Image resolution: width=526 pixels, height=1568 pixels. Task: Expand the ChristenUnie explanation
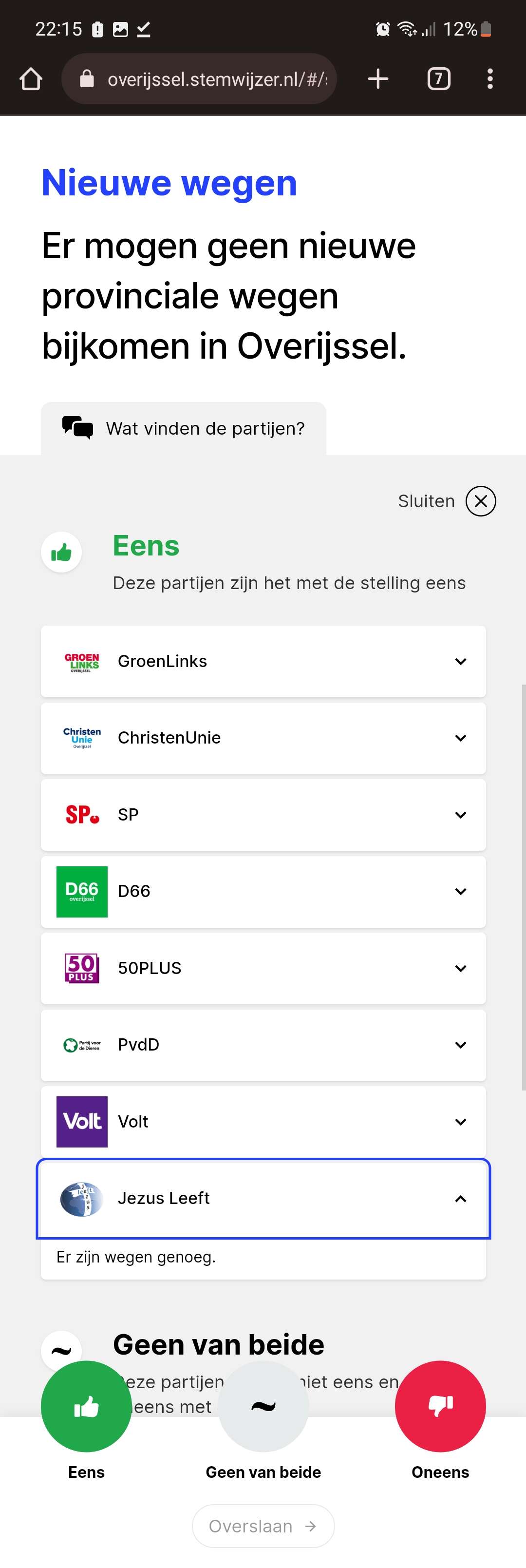(x=263, y=738)
